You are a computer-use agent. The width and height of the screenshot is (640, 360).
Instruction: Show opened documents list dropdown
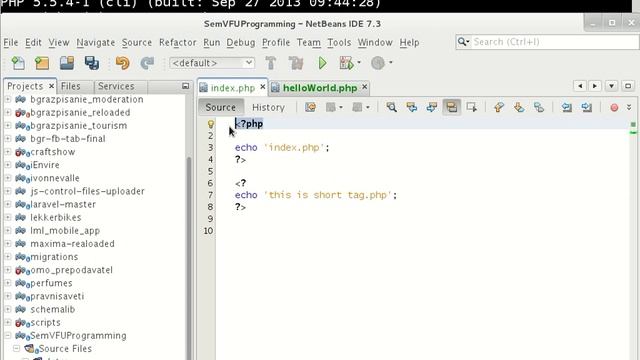click(x=611, y=86)
